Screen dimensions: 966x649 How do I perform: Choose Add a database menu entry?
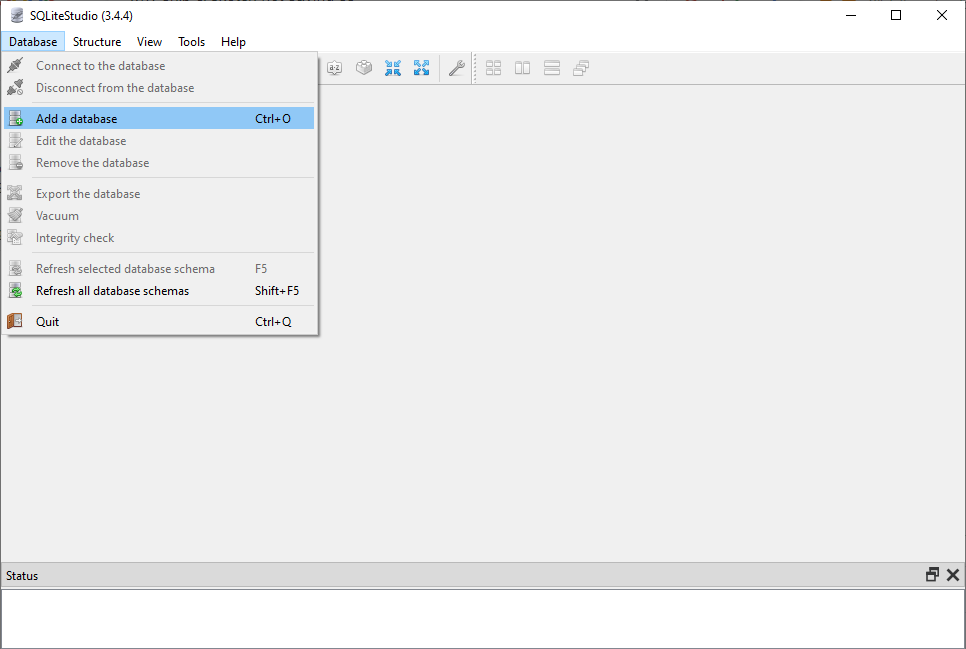click(159, 118)
